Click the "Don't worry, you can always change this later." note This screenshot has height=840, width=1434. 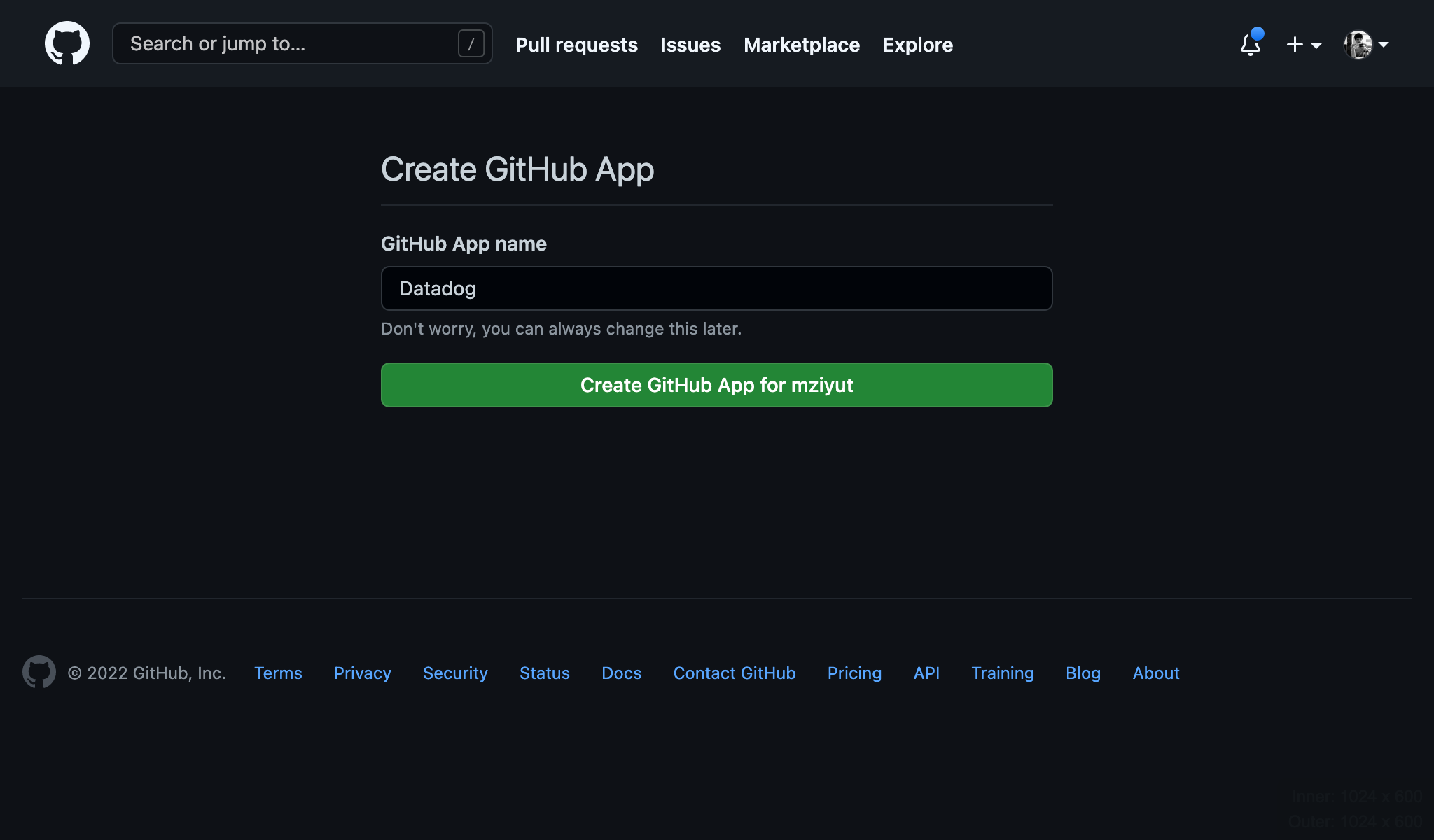pos(561,329)
